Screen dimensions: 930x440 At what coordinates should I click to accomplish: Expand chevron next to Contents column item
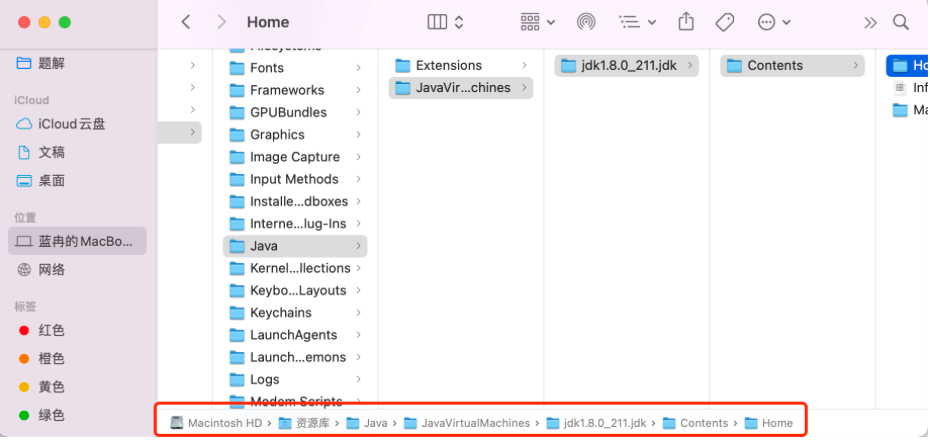(856, 66)
